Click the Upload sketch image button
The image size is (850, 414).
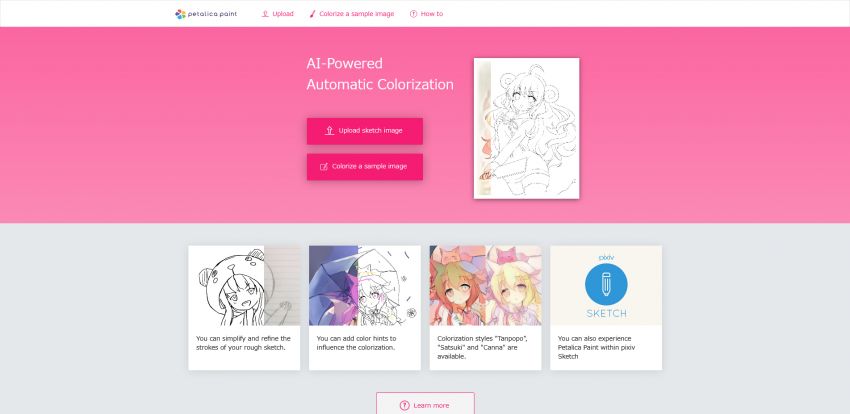point(365,131)
